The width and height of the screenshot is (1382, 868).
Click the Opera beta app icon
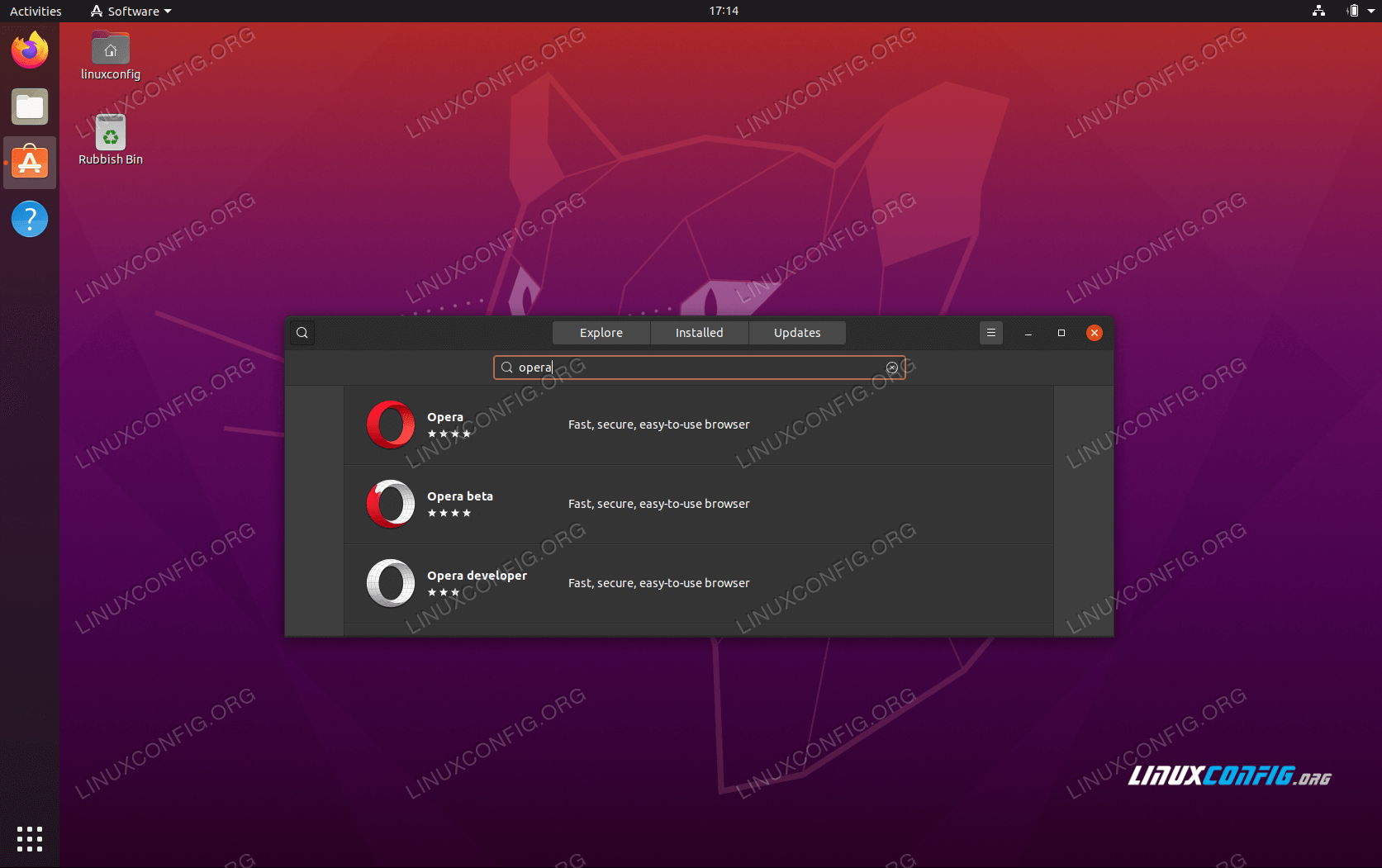391,504
